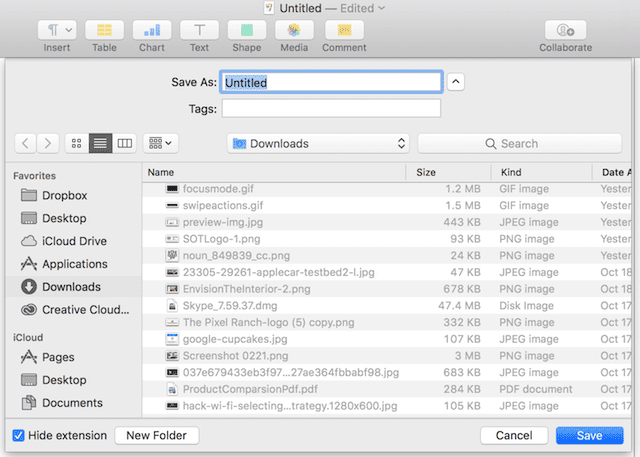The image size is (640, 457).
Task: Click the Tags input field
Action: pos(331,108)
